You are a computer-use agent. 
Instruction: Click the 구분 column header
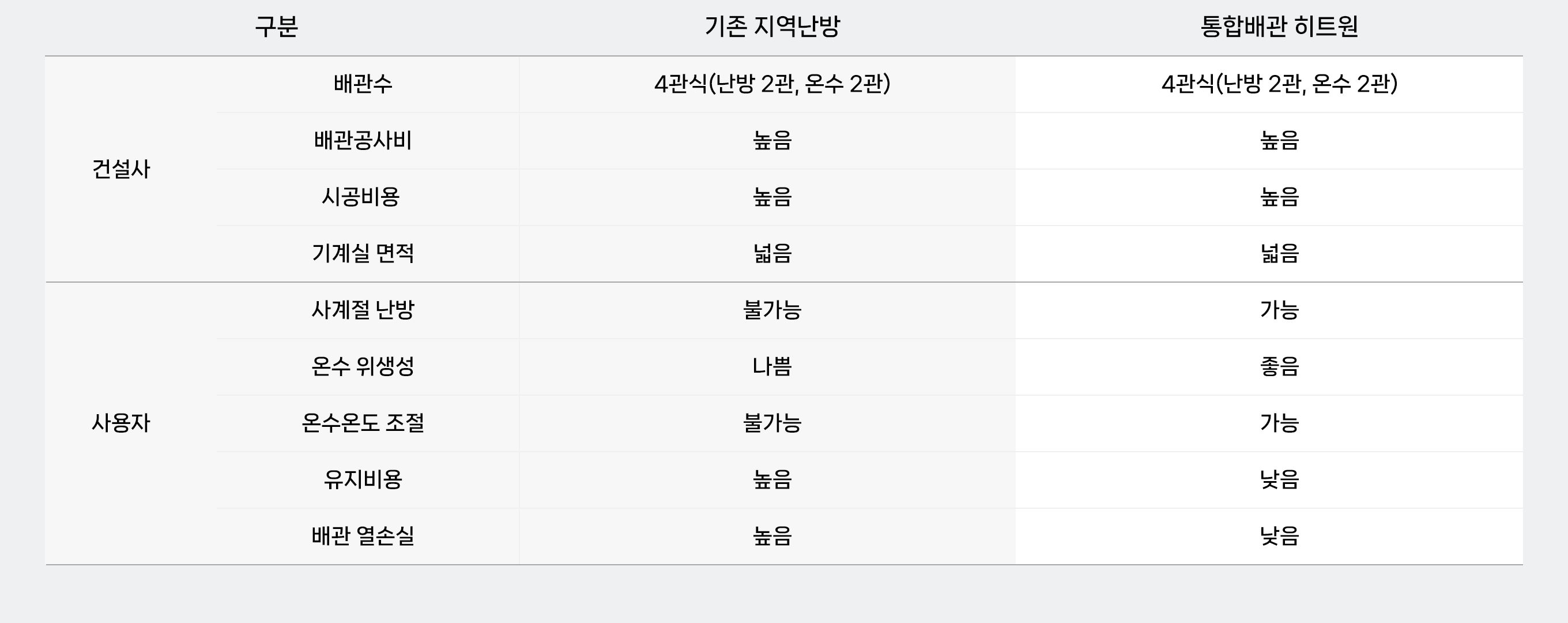click(276, 27)
